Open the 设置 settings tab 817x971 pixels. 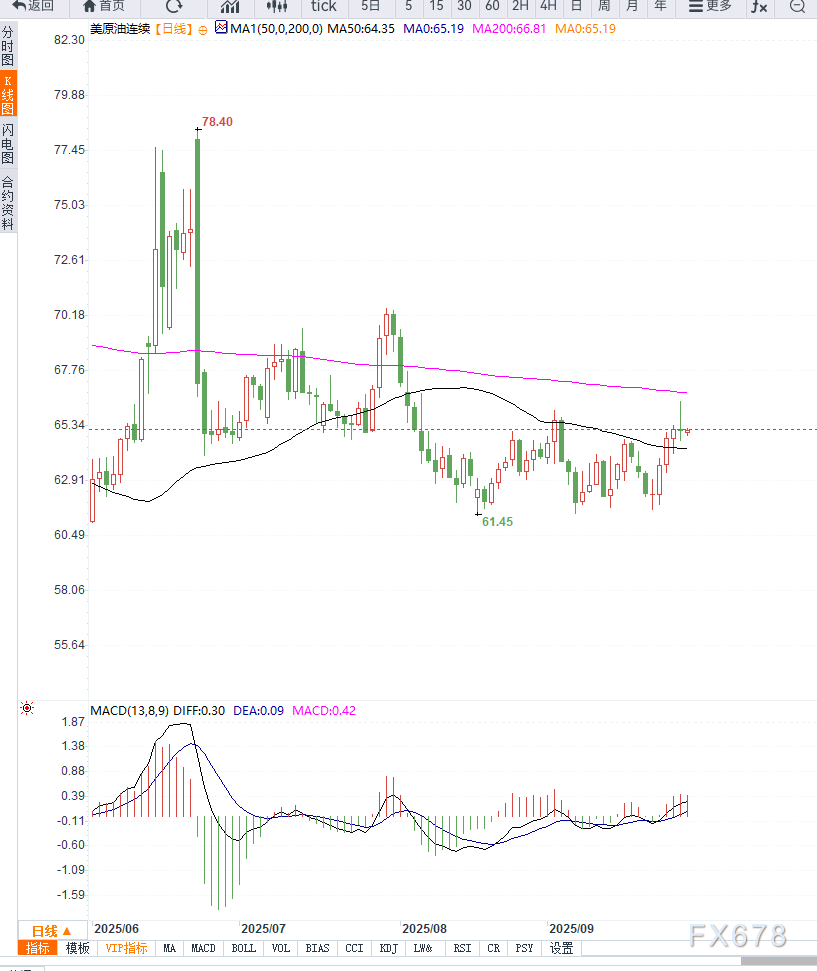(x=562, y=948)
